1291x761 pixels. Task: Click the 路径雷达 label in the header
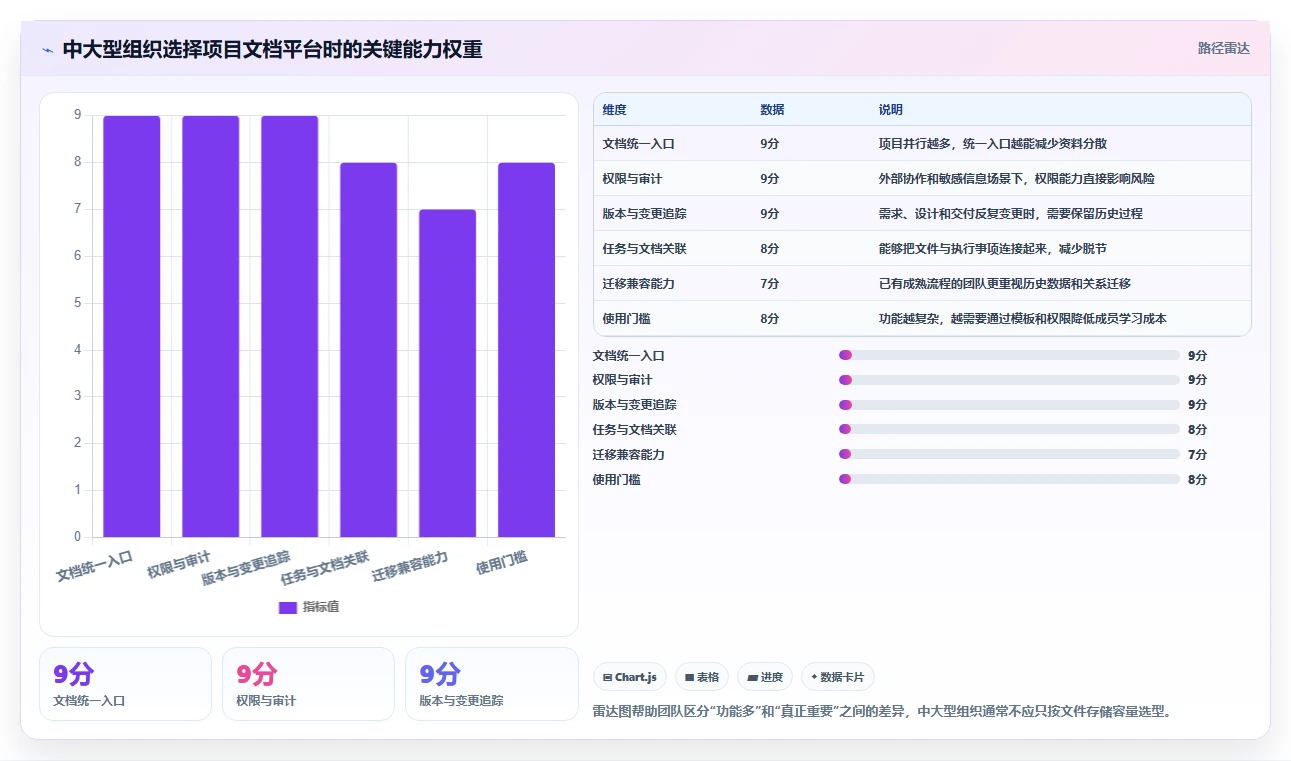tap(1224, 48)
